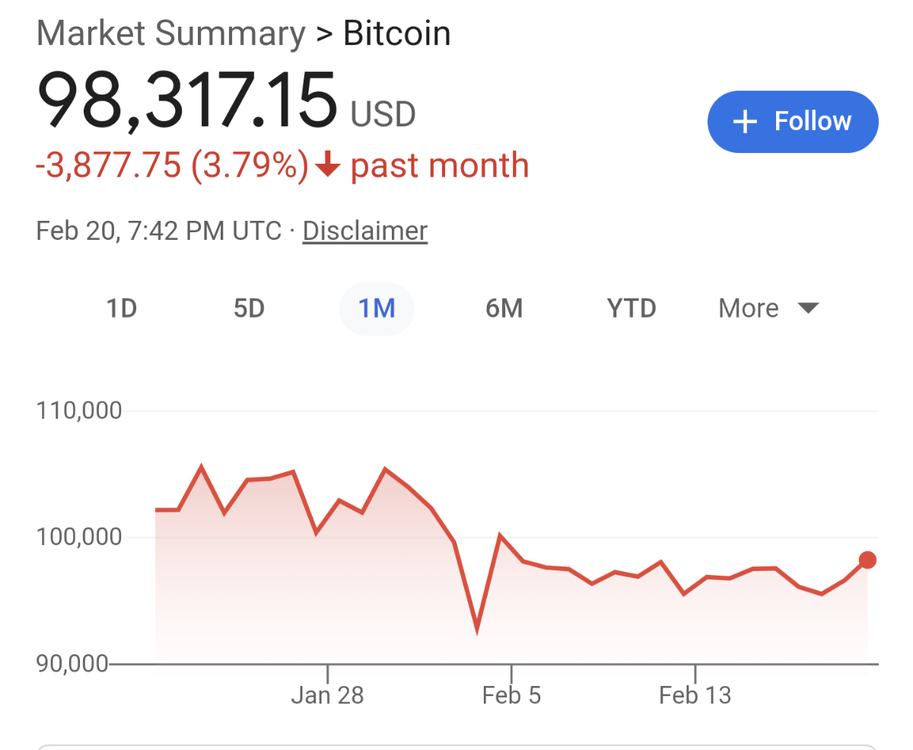This screenshot has height=750, width=913.
Task: Select the highlighted 1M range tab
Action: point(377,308)
